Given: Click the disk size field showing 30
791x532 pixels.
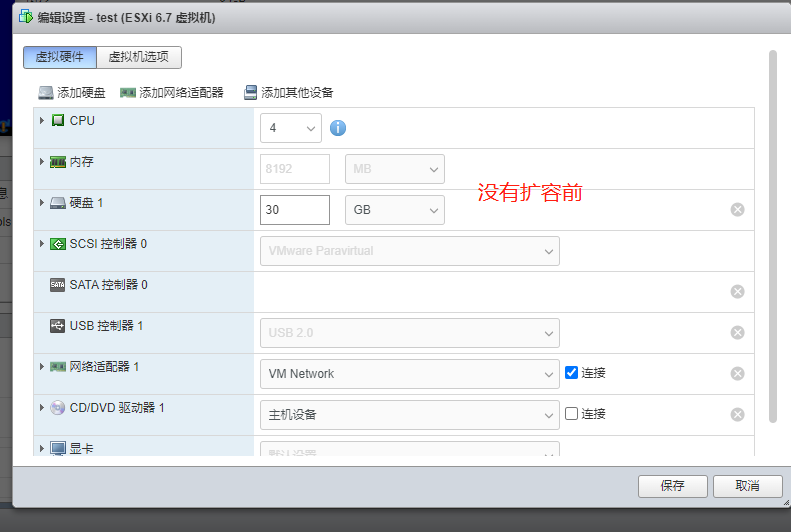Looking at the screenshot, I should [295, 210].
